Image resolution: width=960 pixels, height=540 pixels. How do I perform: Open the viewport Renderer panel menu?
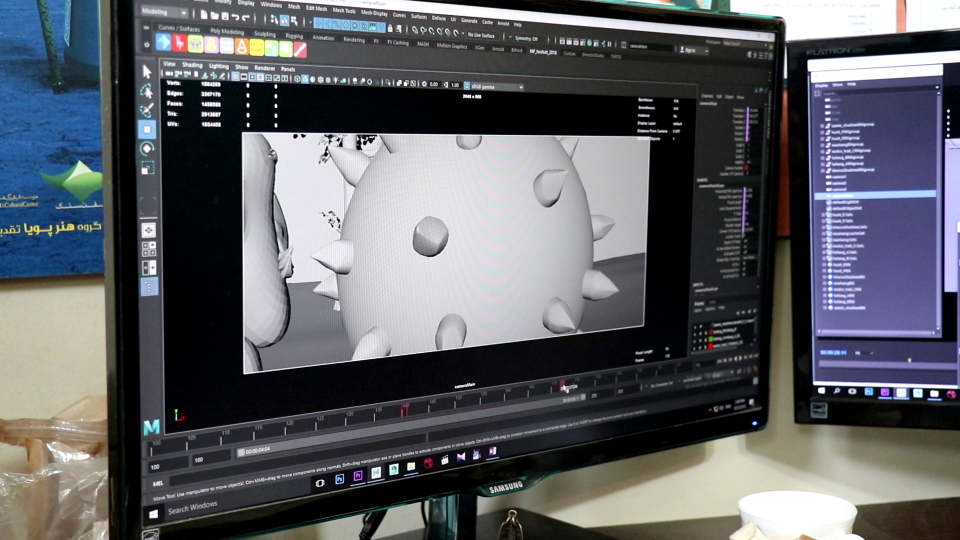(264, 68)
